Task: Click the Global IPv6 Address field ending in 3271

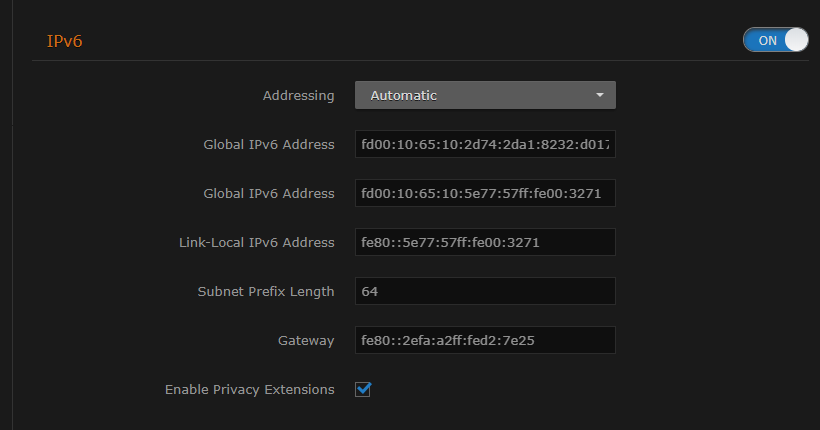Action: [x=485, y=193]
